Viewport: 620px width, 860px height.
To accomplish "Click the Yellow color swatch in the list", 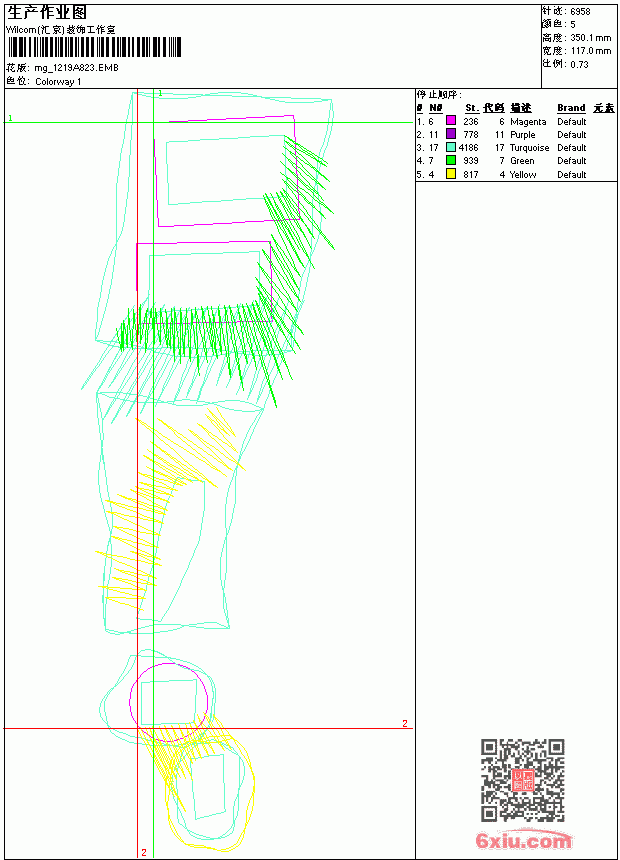I will point(450,174).
